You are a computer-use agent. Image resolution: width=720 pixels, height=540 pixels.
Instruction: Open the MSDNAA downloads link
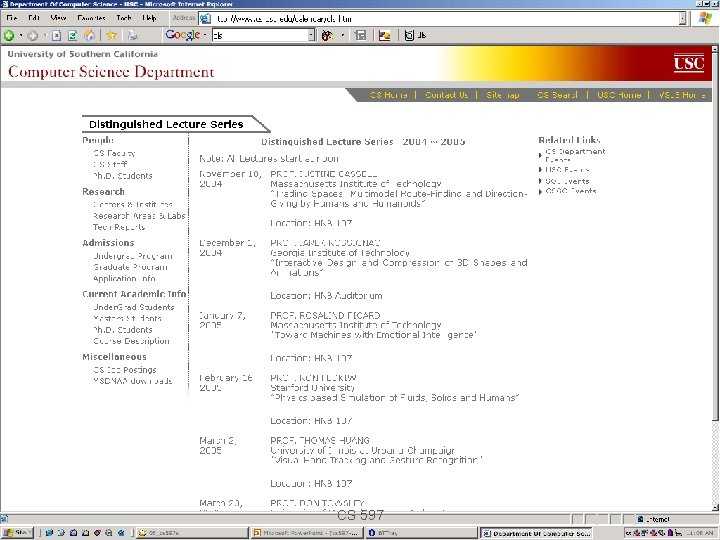point(133,381)
